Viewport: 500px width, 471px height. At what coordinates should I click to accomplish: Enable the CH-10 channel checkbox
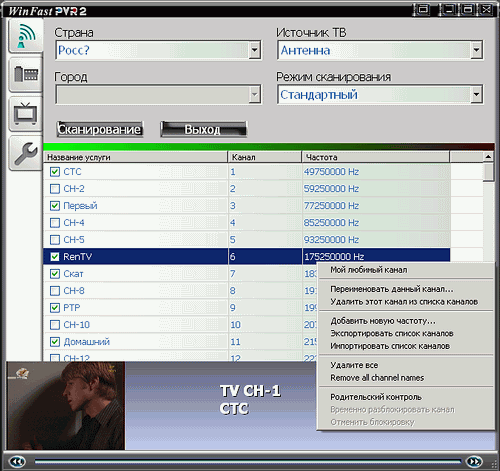coord(55,325)
